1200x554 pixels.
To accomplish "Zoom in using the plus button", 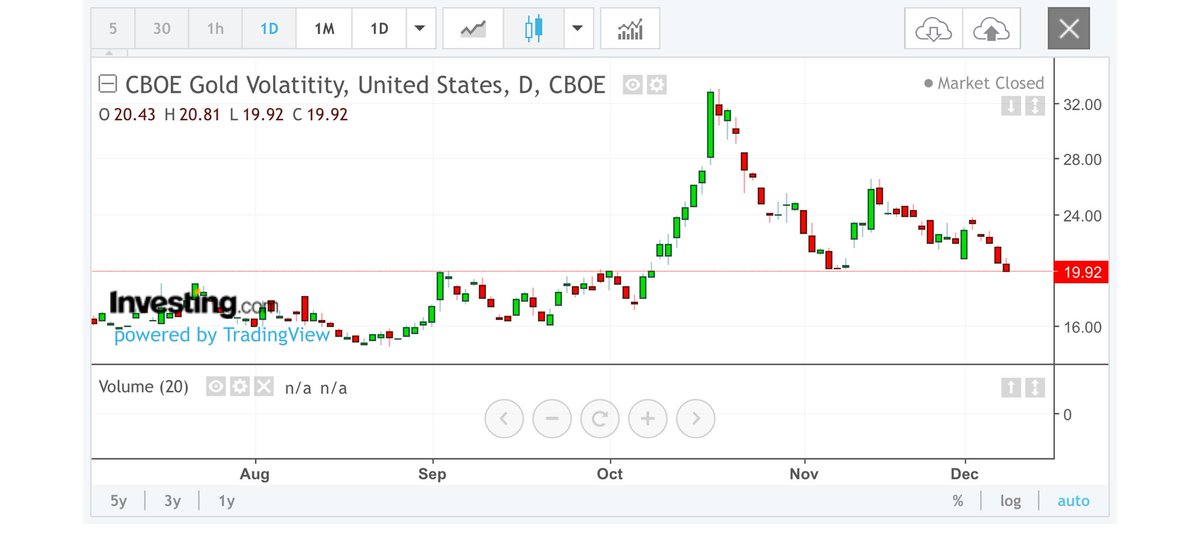I will point(648,418).
